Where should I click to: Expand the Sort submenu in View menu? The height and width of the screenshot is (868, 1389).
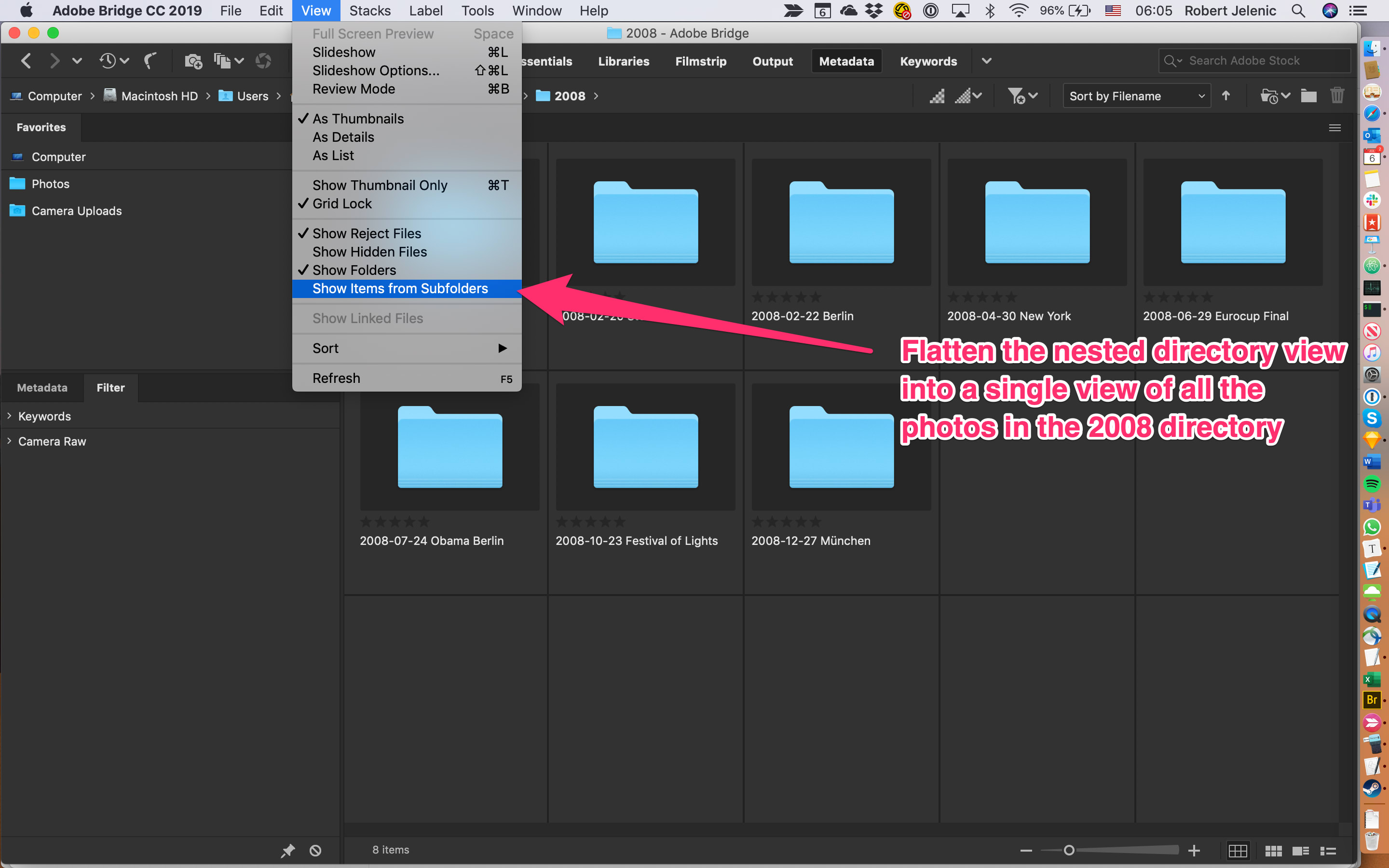pos(407,349)
